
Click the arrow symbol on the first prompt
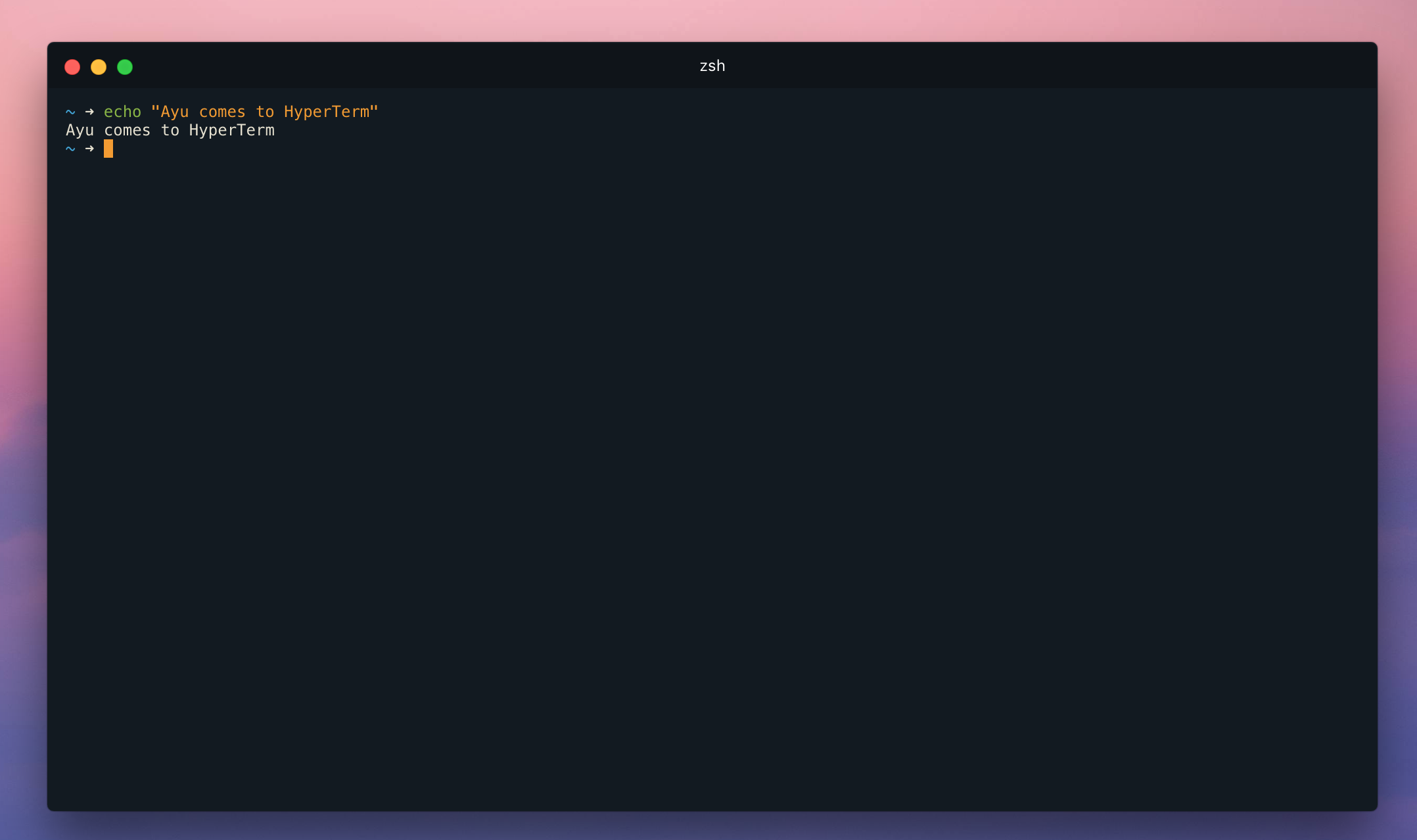coord(89,112)
